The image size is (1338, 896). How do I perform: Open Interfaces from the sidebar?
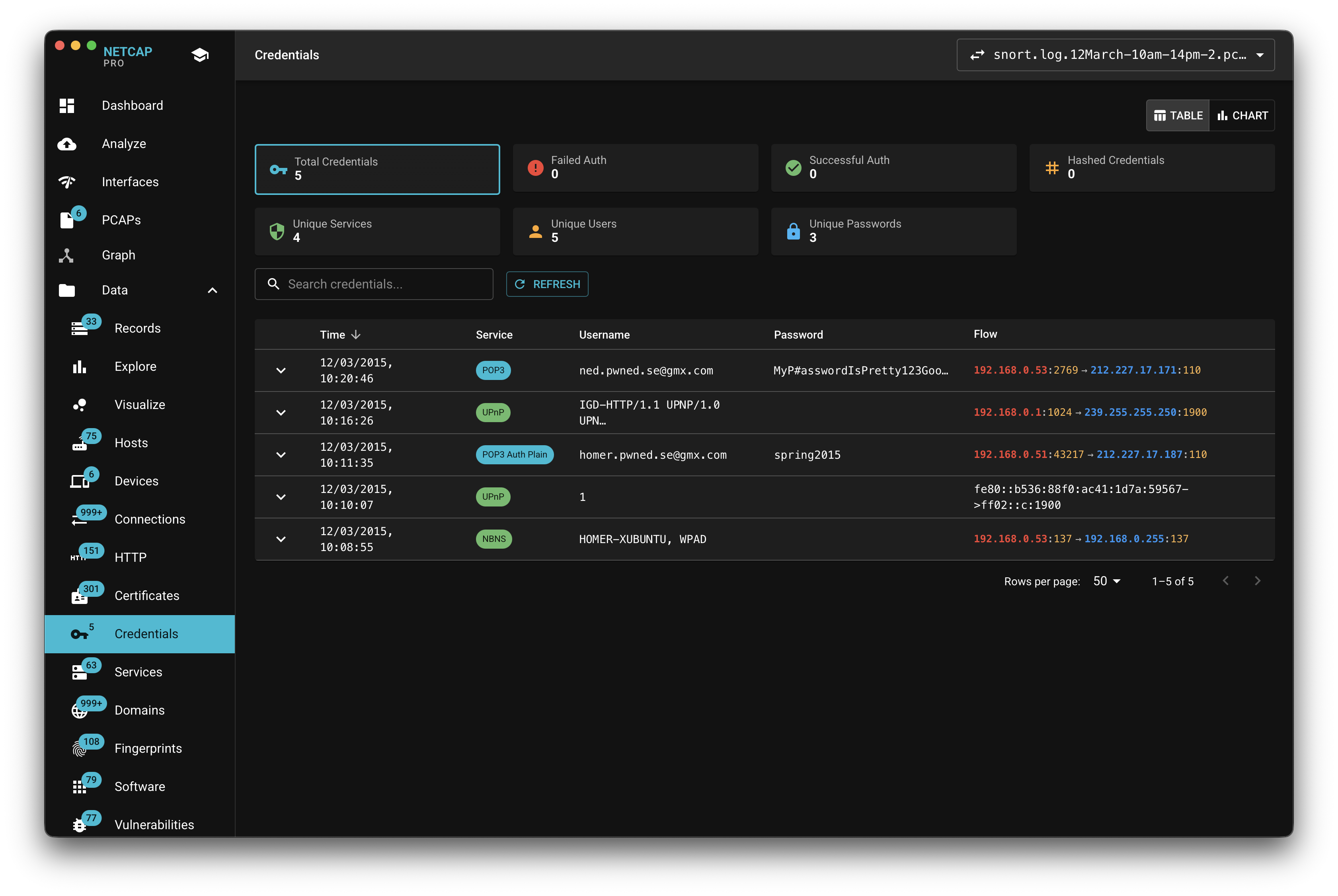pos(139,182)
